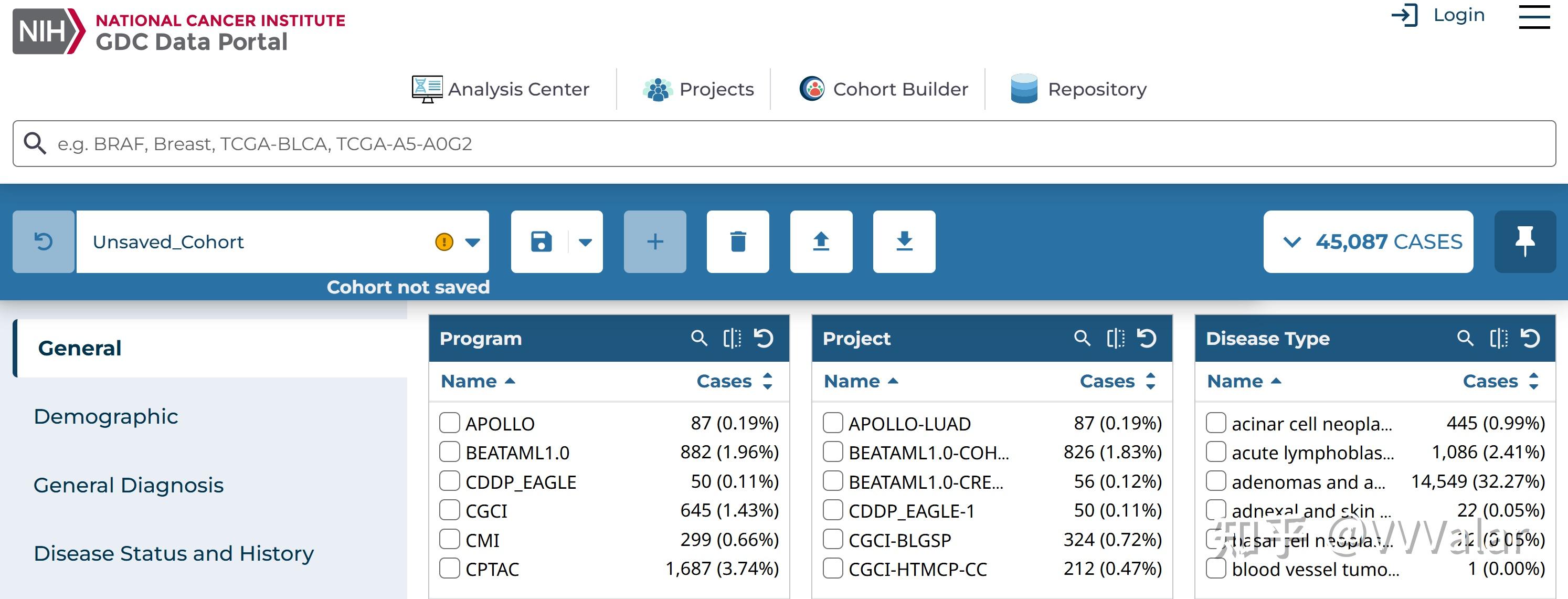1568x599 pixels.
Task: Open the save options dropdown arrow
Action: pos(585,243)
